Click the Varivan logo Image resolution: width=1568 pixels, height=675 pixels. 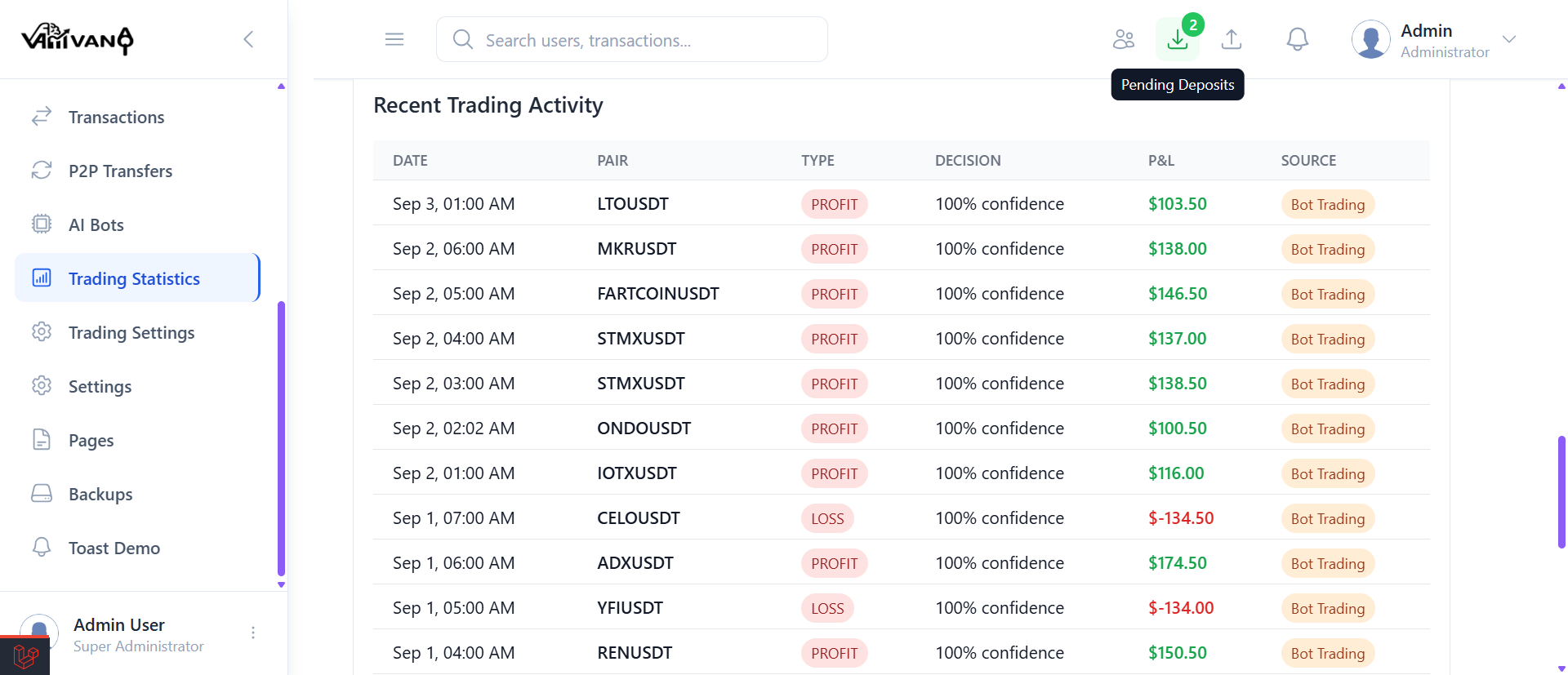click(78, 39)
